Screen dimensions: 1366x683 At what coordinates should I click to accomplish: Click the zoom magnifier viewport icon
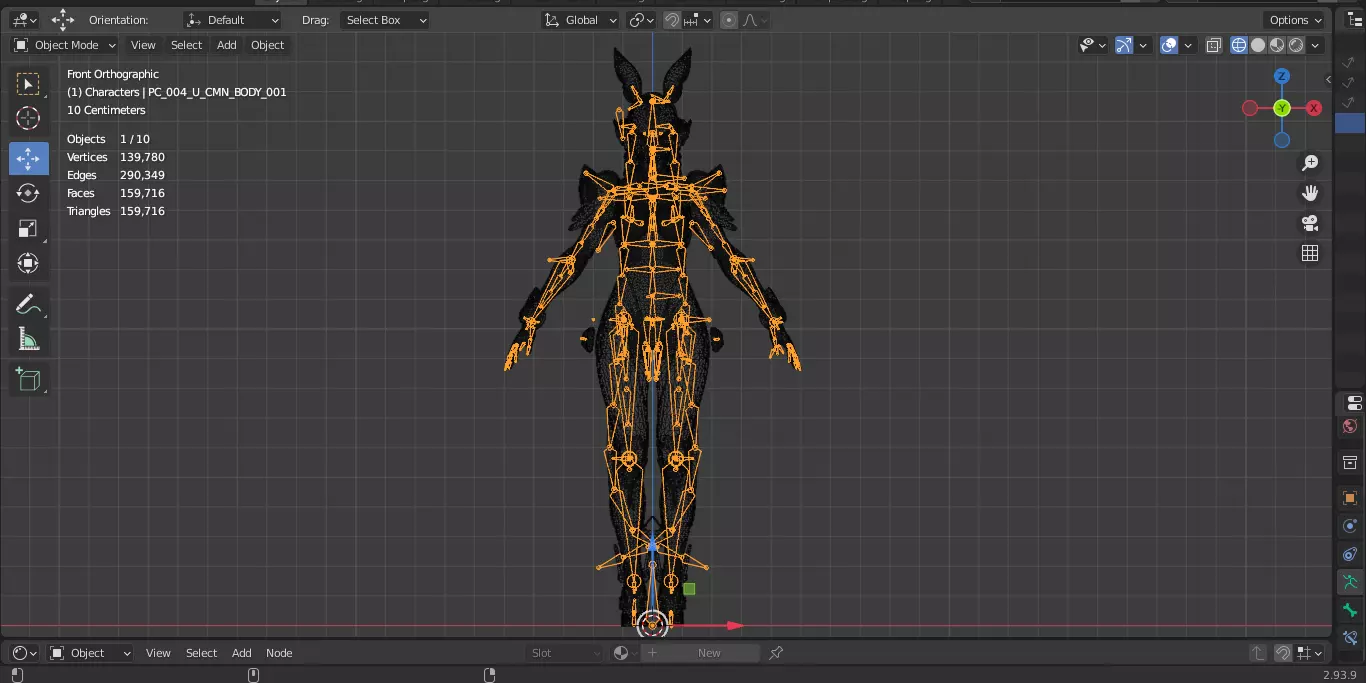1310,163
